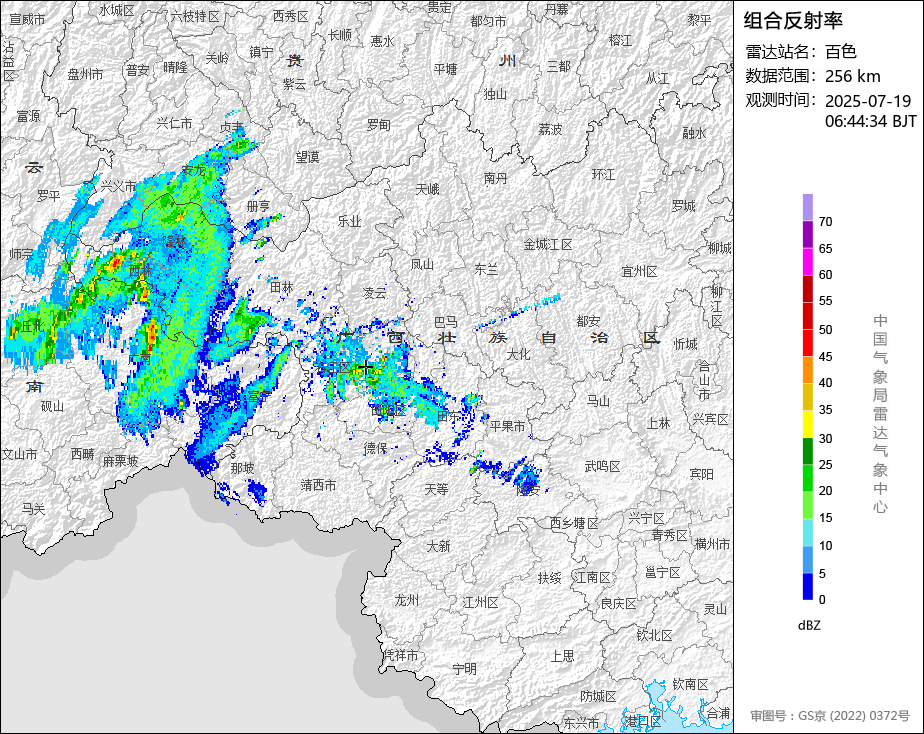Select the radar station name 百色
The image size is (924, 734).
[840, 52]
